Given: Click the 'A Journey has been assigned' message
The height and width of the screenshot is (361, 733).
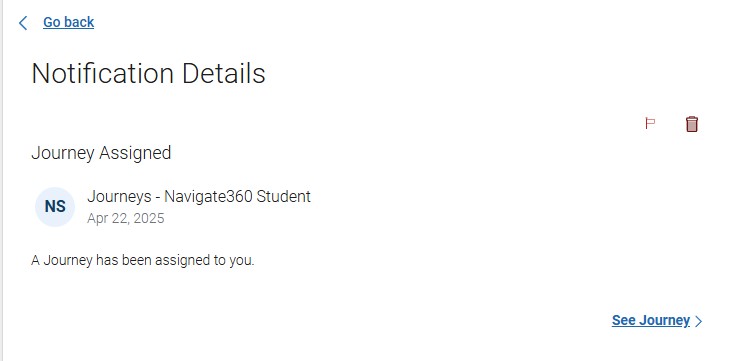Looking at the screenshot, I should click(x=143, y=260).
